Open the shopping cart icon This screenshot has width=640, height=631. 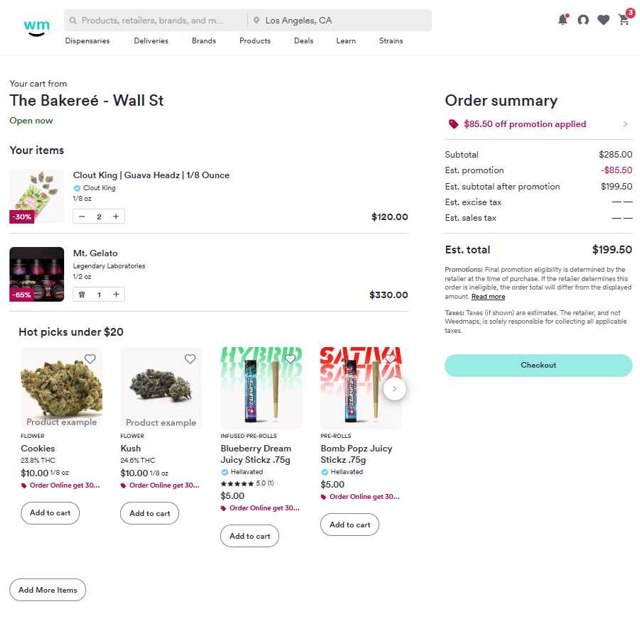[625, 20]
